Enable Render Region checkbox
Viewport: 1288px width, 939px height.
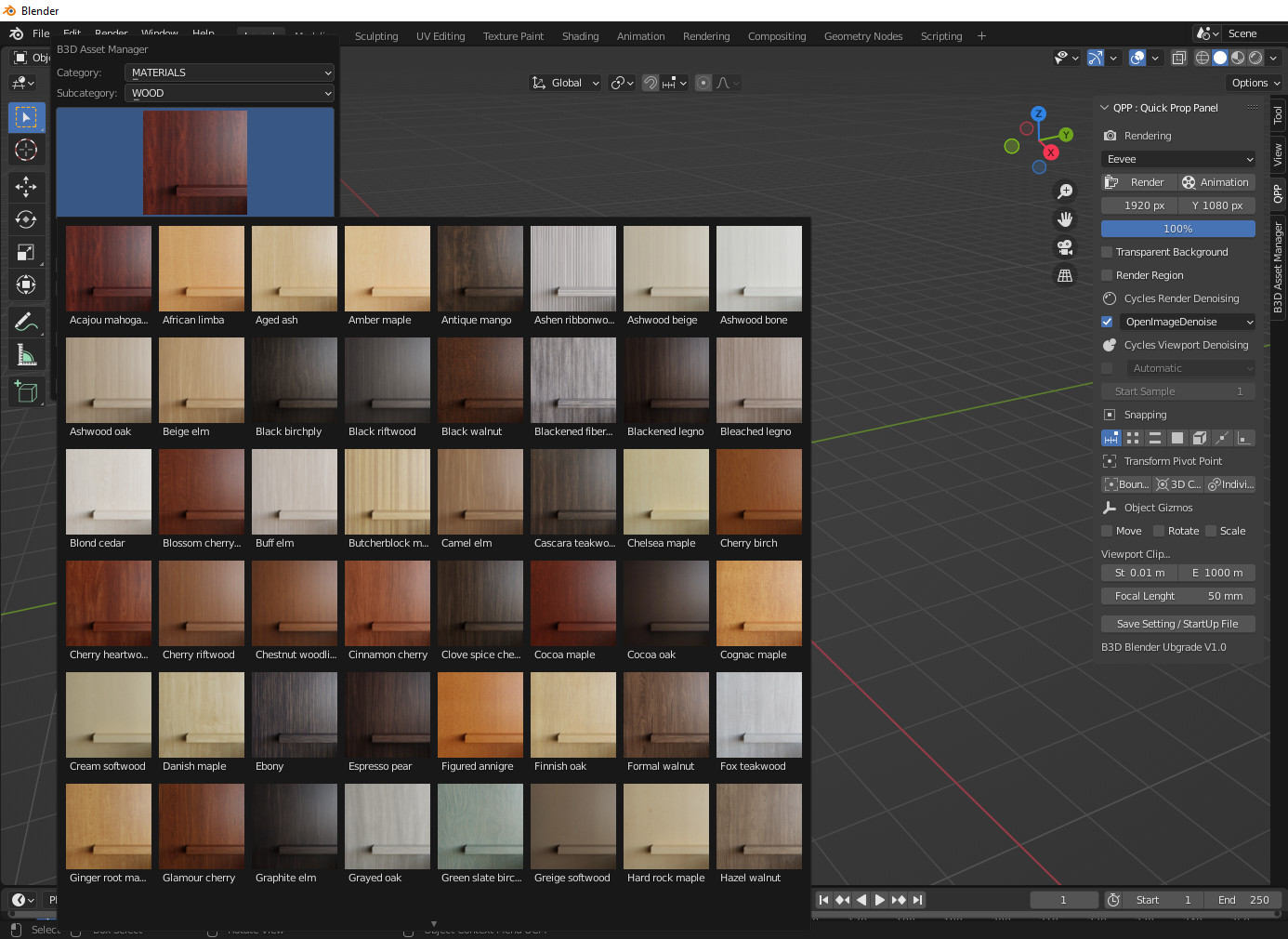(1107, 275)
